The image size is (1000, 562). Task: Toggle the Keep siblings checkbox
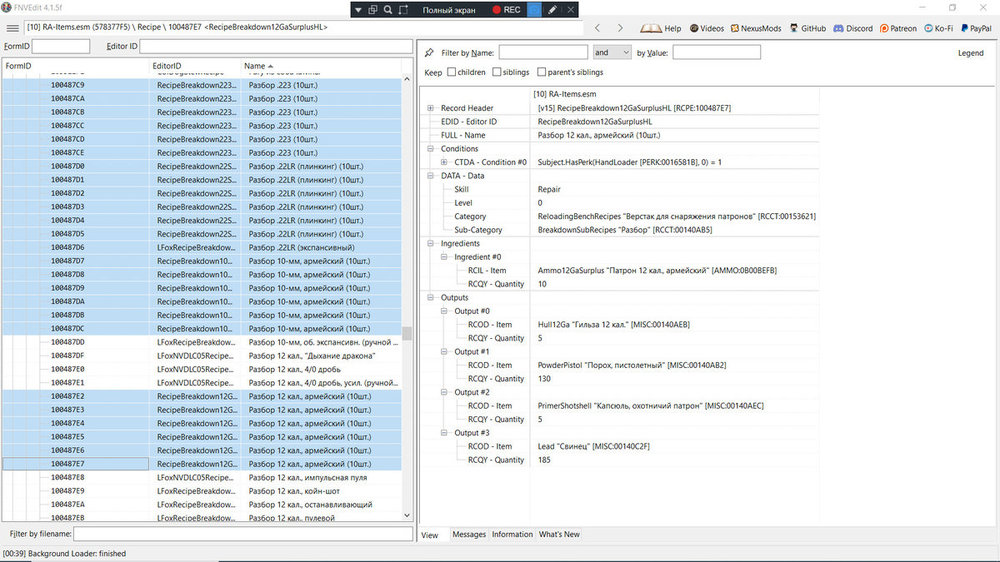[x=496, y=72]
